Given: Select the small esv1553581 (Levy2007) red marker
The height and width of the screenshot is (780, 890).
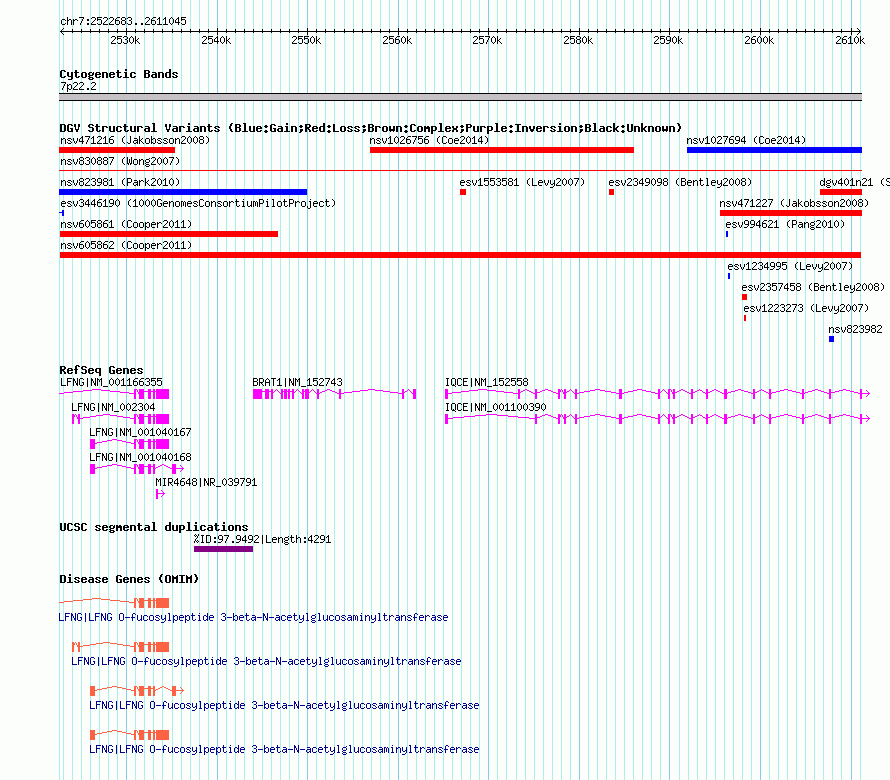Looking at the screenshot, I should [463, 192].
